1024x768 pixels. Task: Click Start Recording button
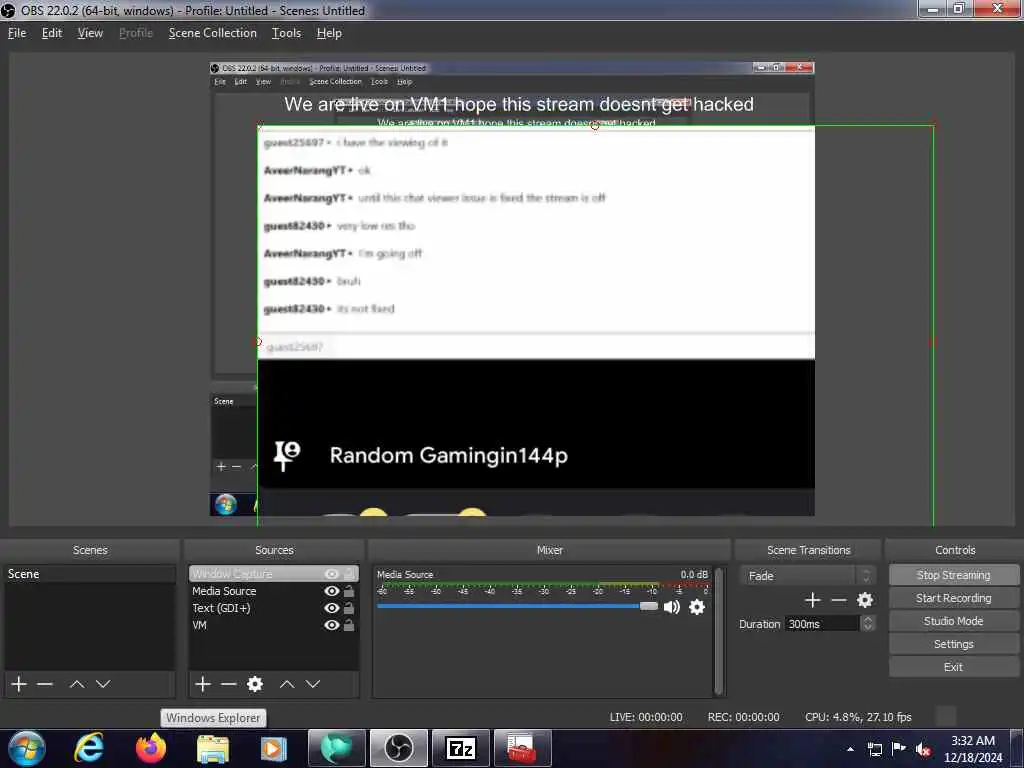point(953,598)
